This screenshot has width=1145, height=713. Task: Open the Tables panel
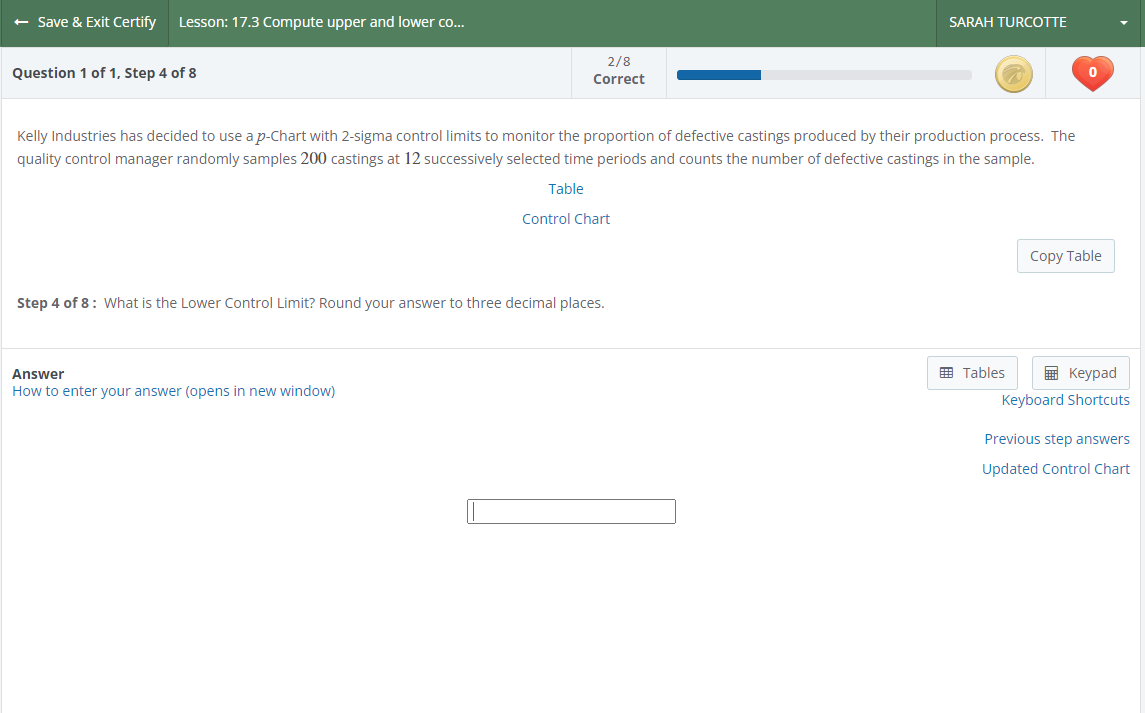971,372
